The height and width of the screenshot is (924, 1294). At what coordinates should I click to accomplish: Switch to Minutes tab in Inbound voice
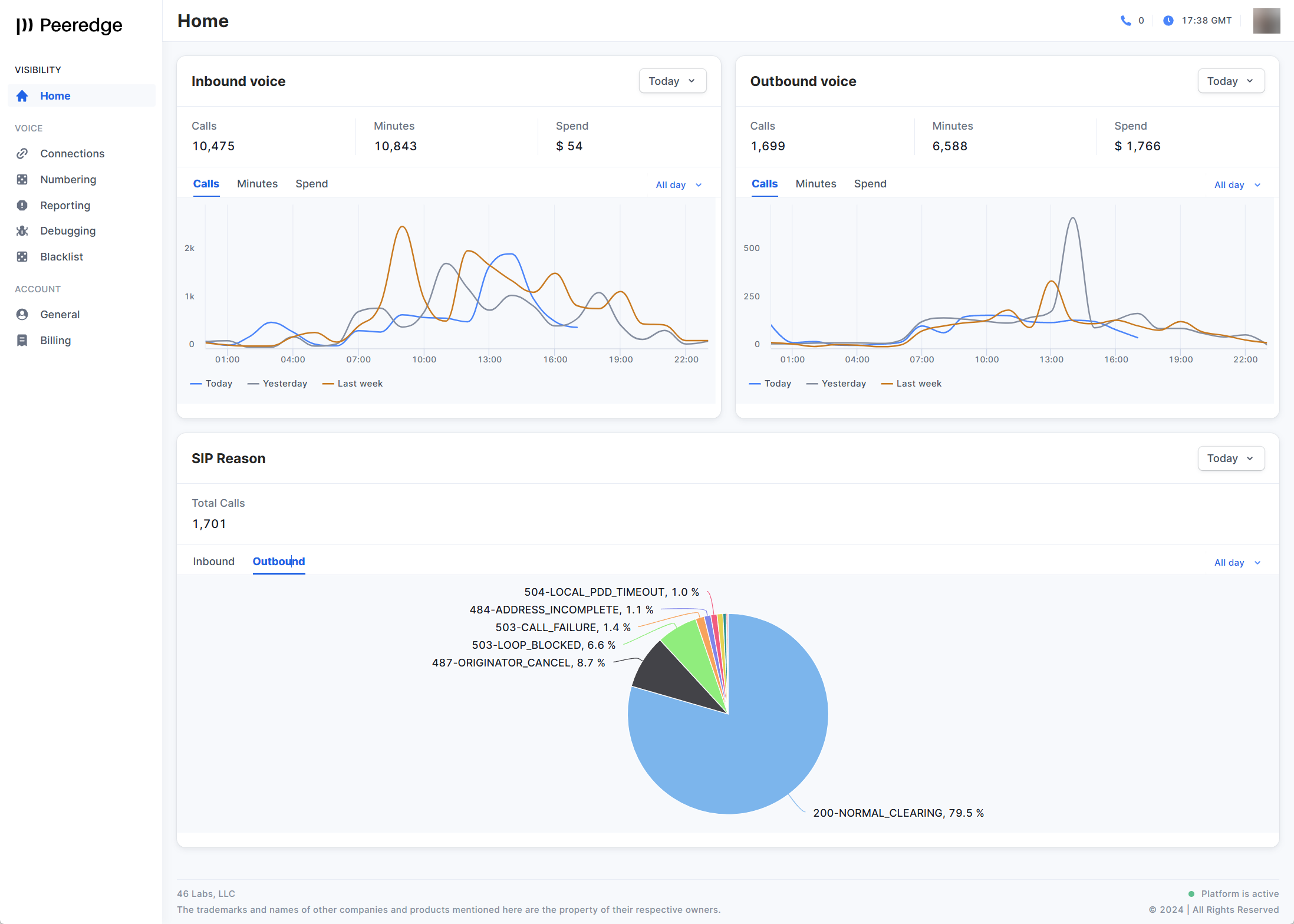coord(257,184)
